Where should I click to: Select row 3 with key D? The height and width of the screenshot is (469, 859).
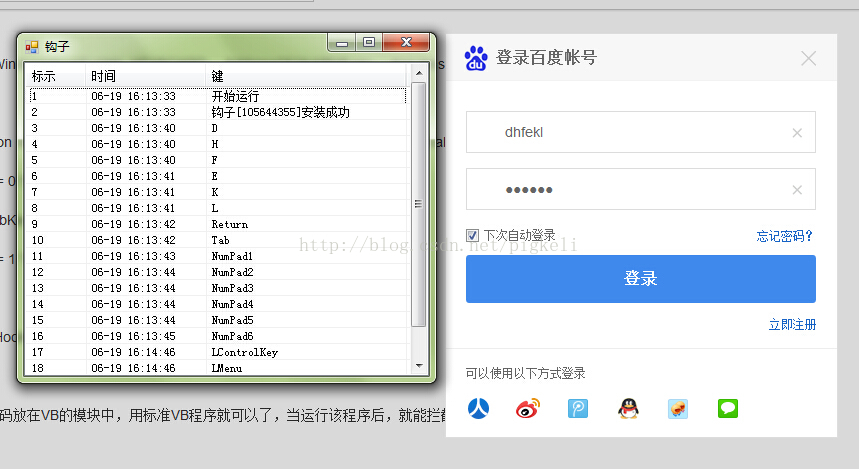tap(217, 128)
